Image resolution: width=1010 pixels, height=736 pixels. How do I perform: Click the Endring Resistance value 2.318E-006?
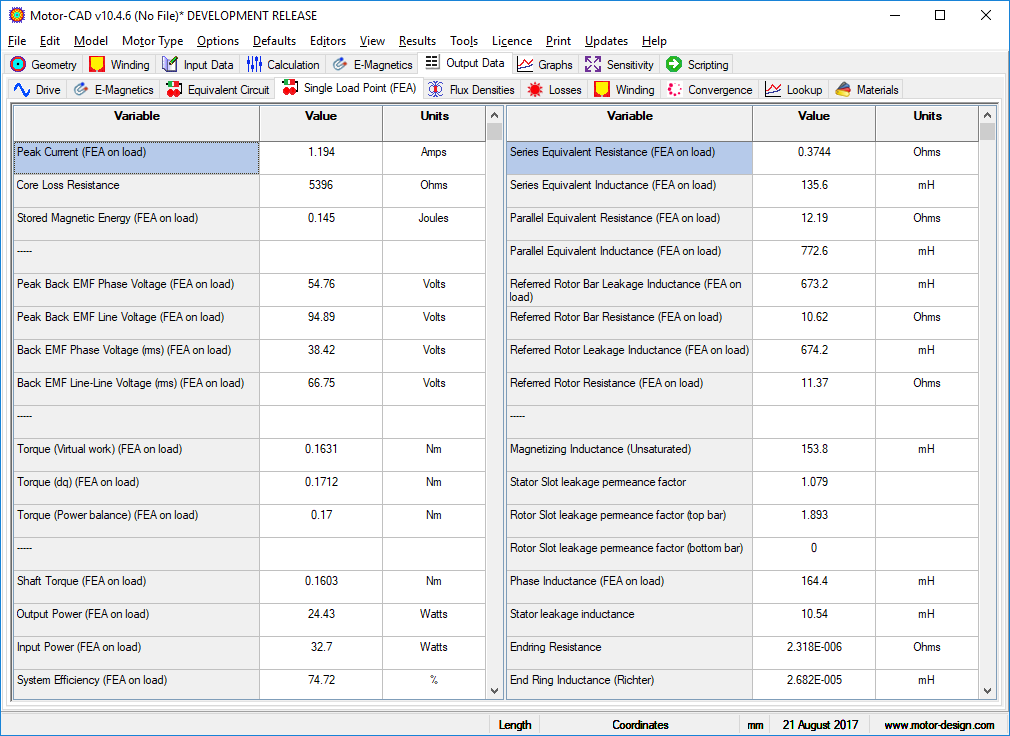pyautogui.click(x=814, y=647)
